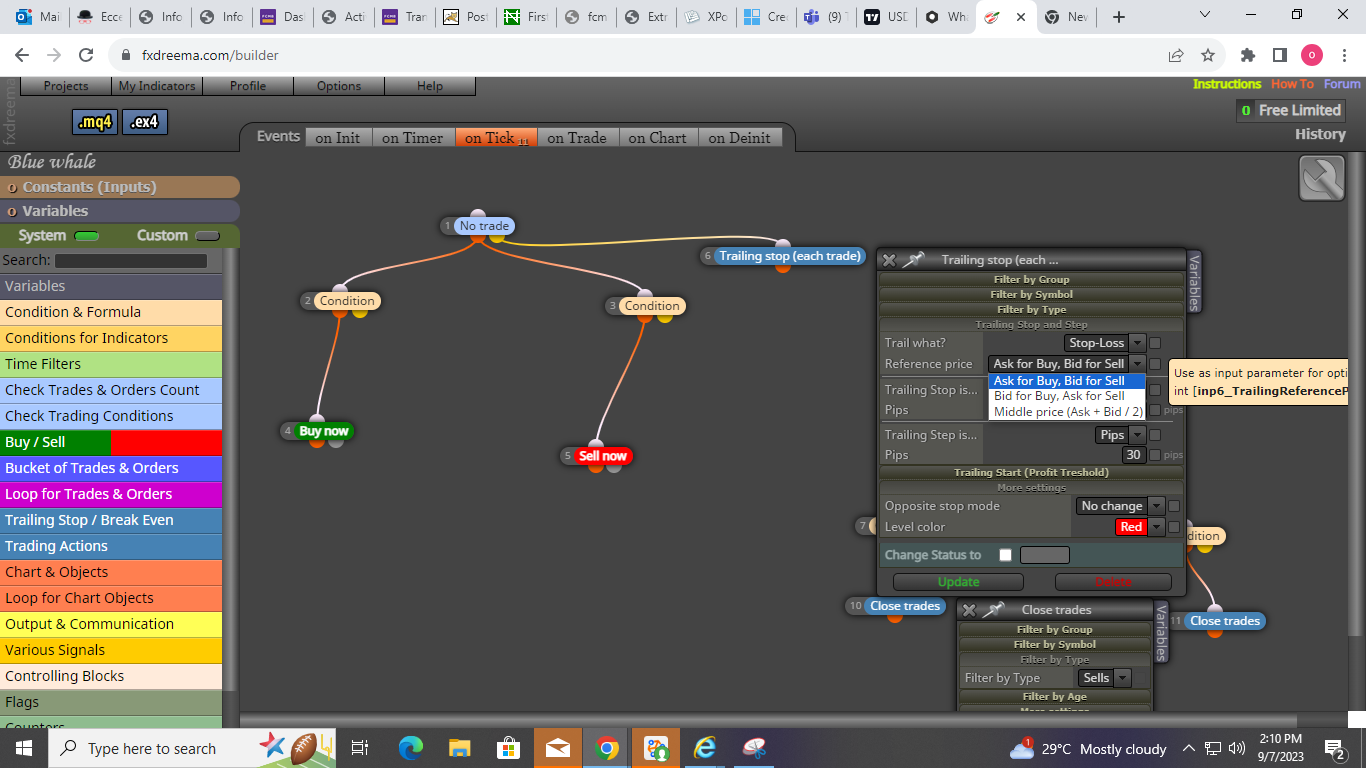Share this page from the address bar
1366x768 pixels.
(x=1176, y=56)
